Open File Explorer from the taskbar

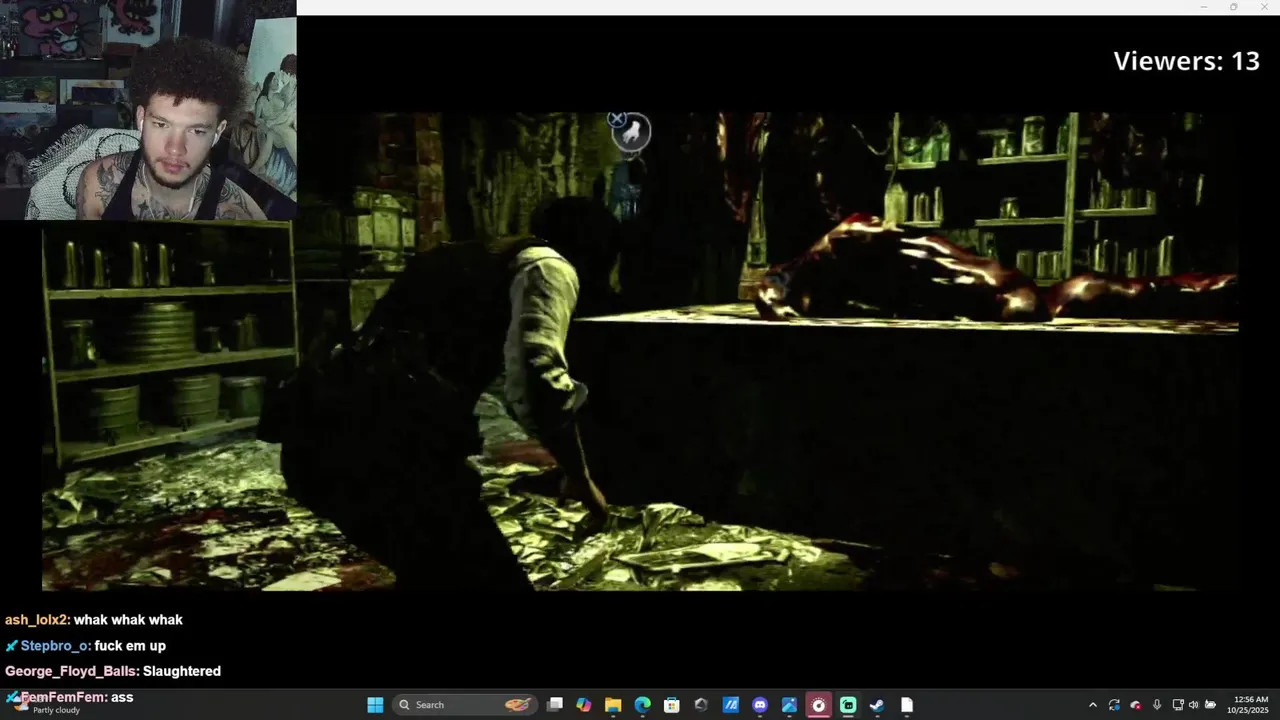tap(613, 705)
